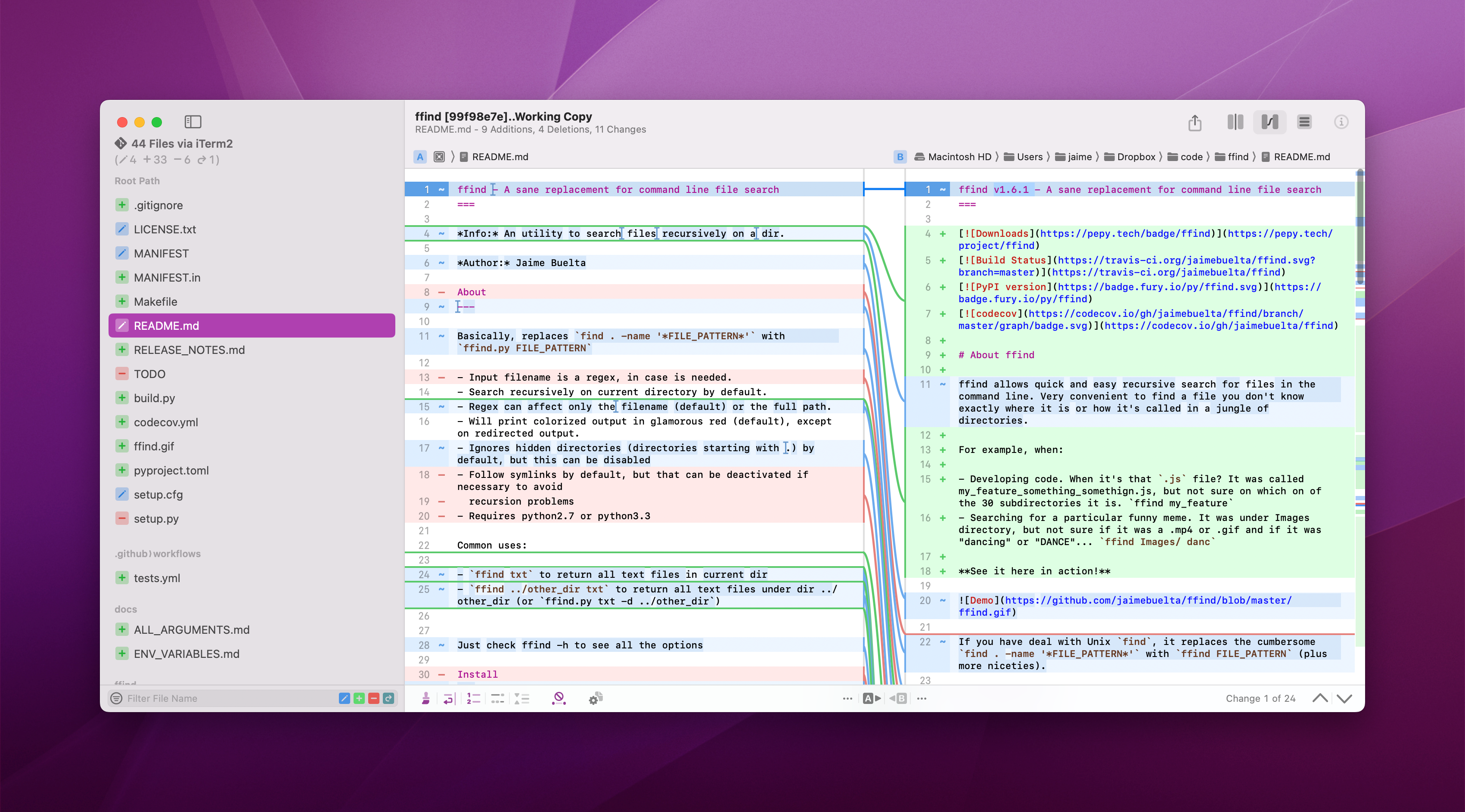This screenshot has width=1465, height=812.
Task: Toggle the added files filter (green plus)
Action: 359,698
